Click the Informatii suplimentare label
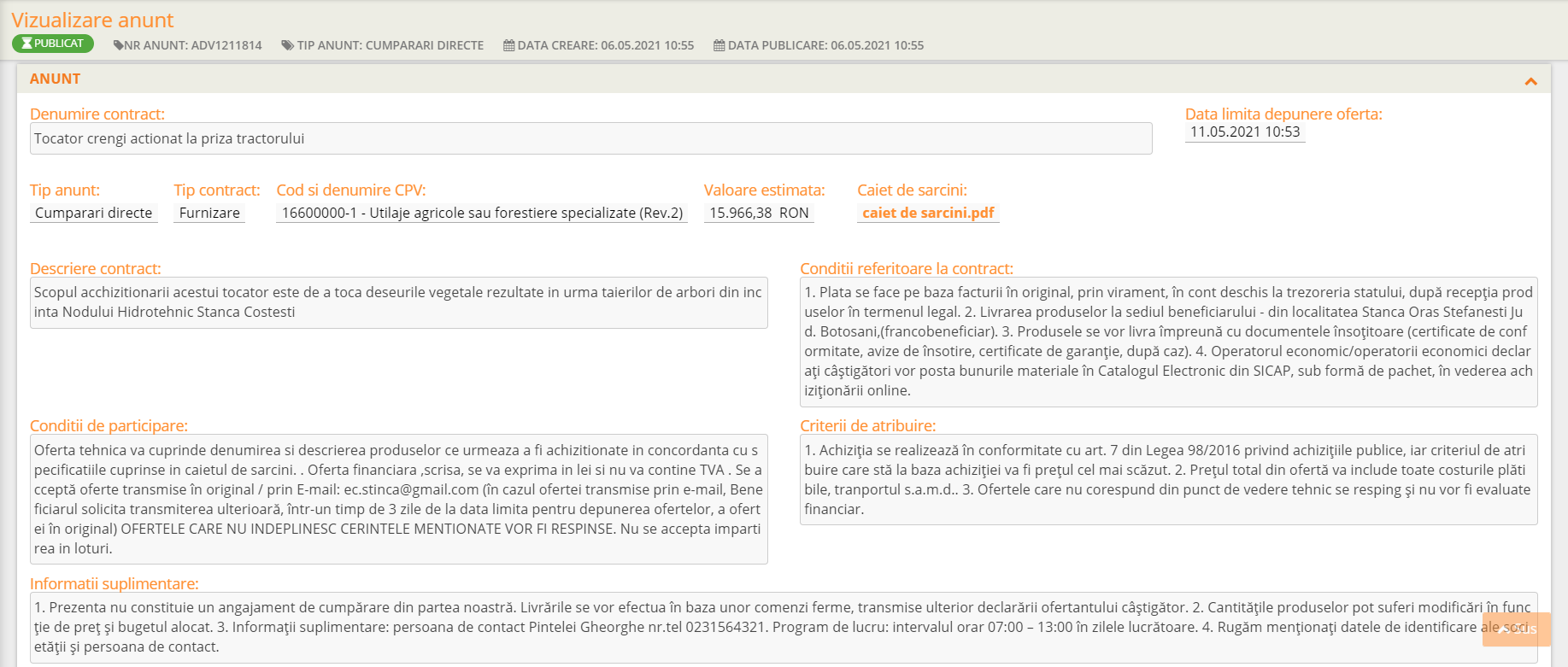1568x667 pixels. pyautogui.click(x=115, y=583)
